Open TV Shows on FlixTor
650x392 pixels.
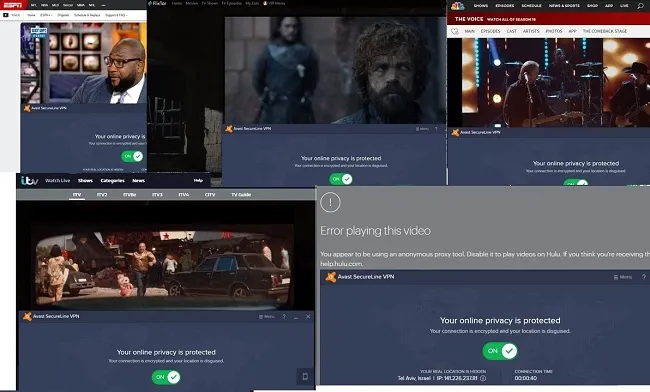(x=209, y=3)
